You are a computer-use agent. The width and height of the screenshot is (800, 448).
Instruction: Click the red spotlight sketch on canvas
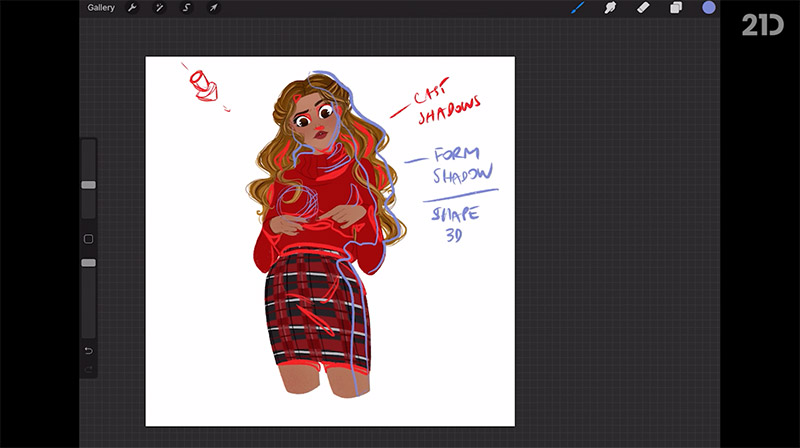coord(203,84)
